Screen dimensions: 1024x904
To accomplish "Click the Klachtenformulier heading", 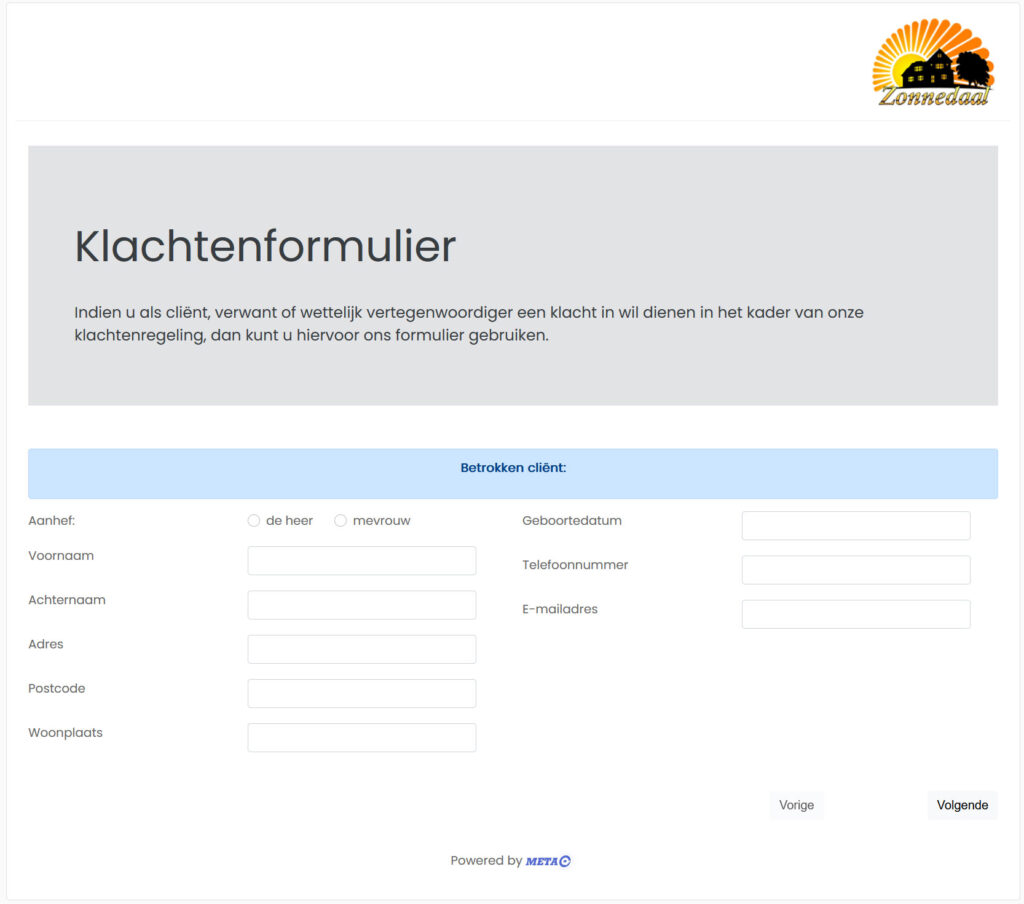I will pos(265,246).
